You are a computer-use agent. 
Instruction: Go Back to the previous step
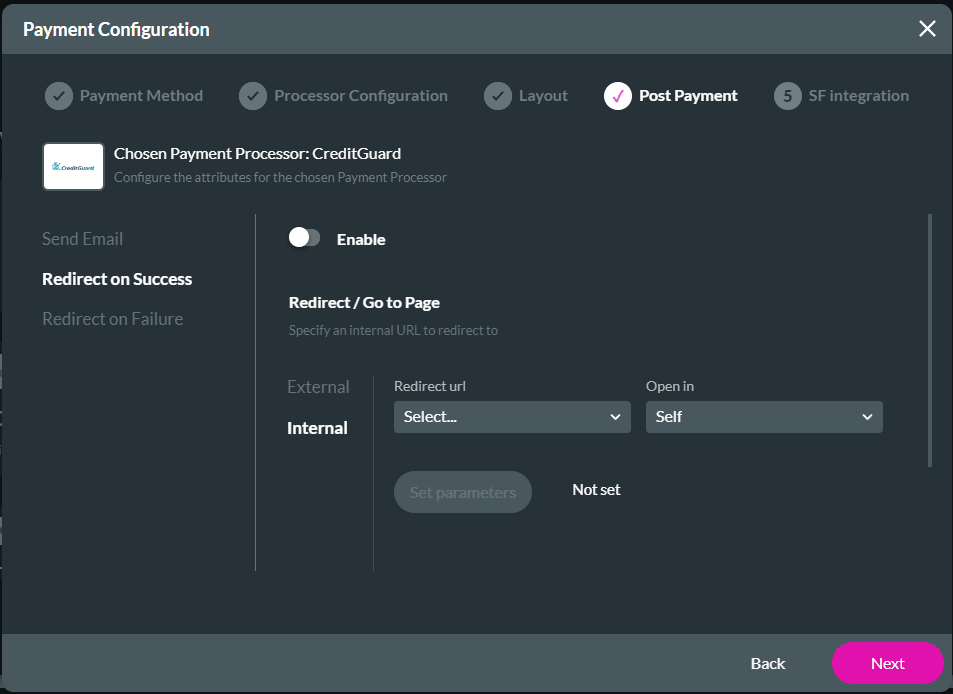768,663
